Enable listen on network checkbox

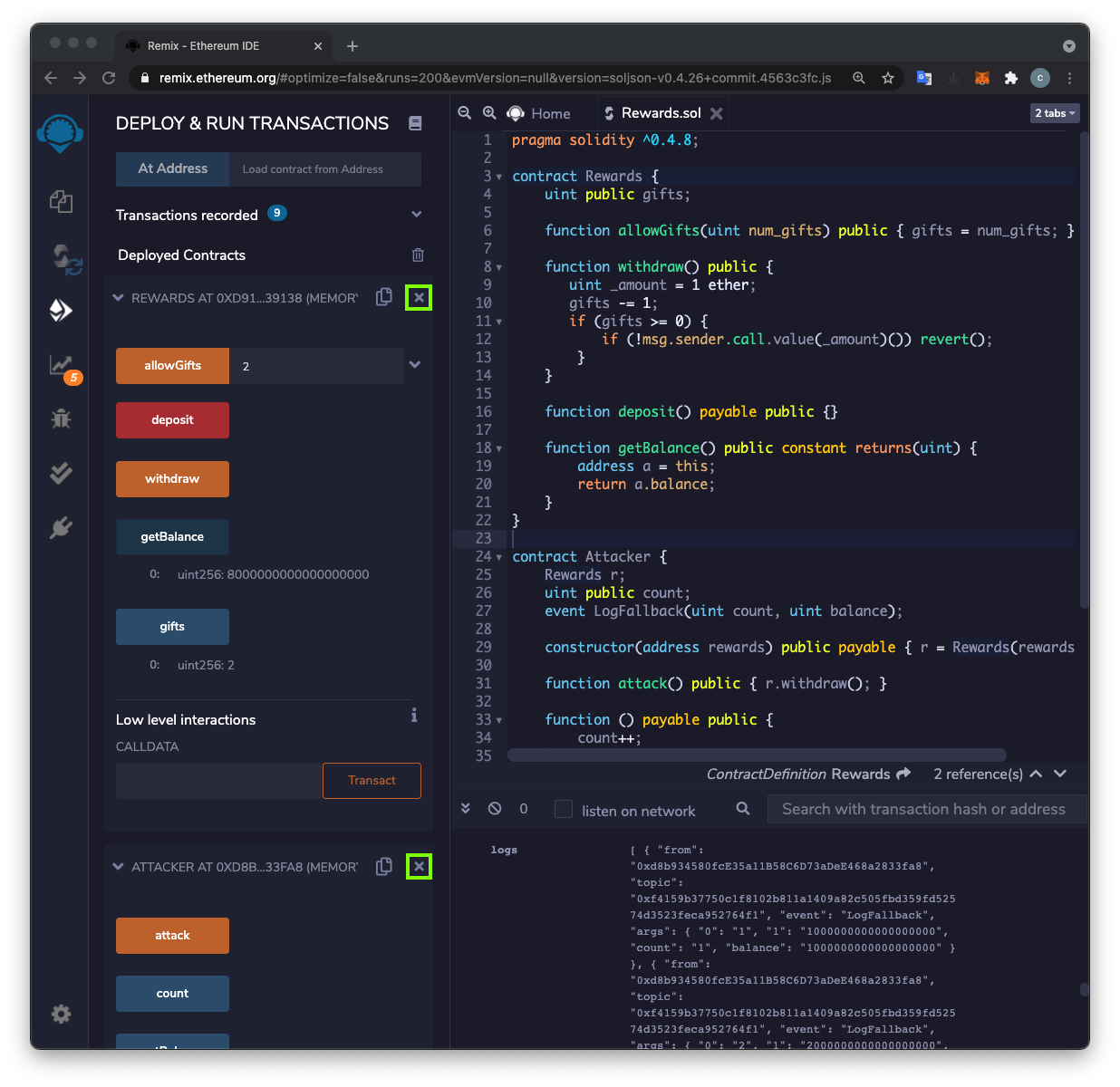point(564,810)
